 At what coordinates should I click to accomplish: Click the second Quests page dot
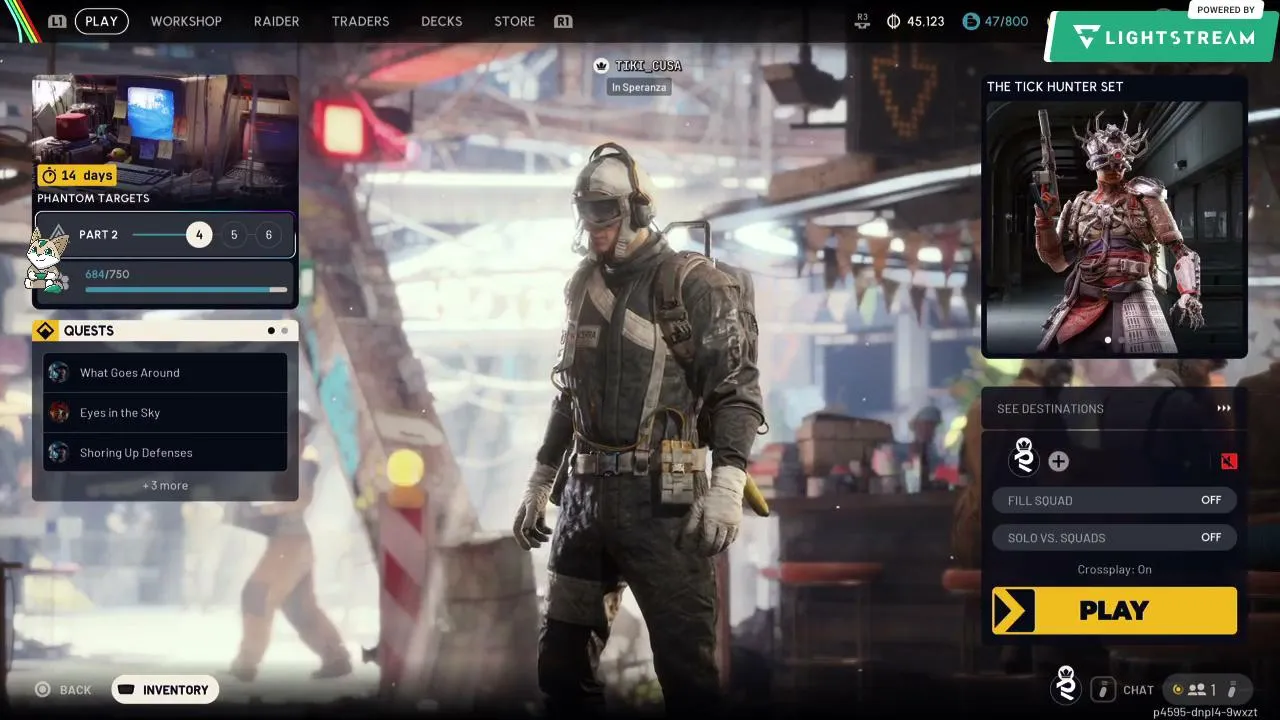click(x=285, y=331)
